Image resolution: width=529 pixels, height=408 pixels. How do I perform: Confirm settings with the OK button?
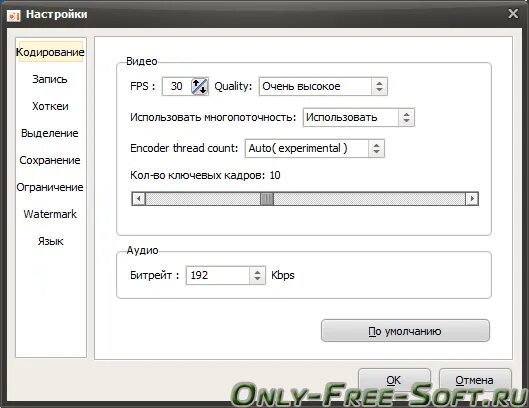[394, 380]
